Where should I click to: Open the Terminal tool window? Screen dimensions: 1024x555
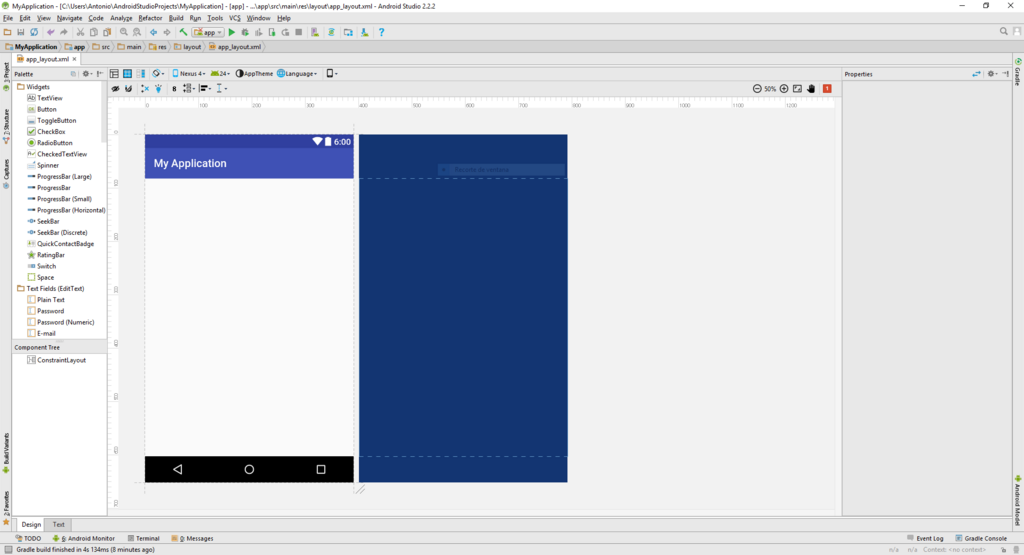click(x=144, y=538)
